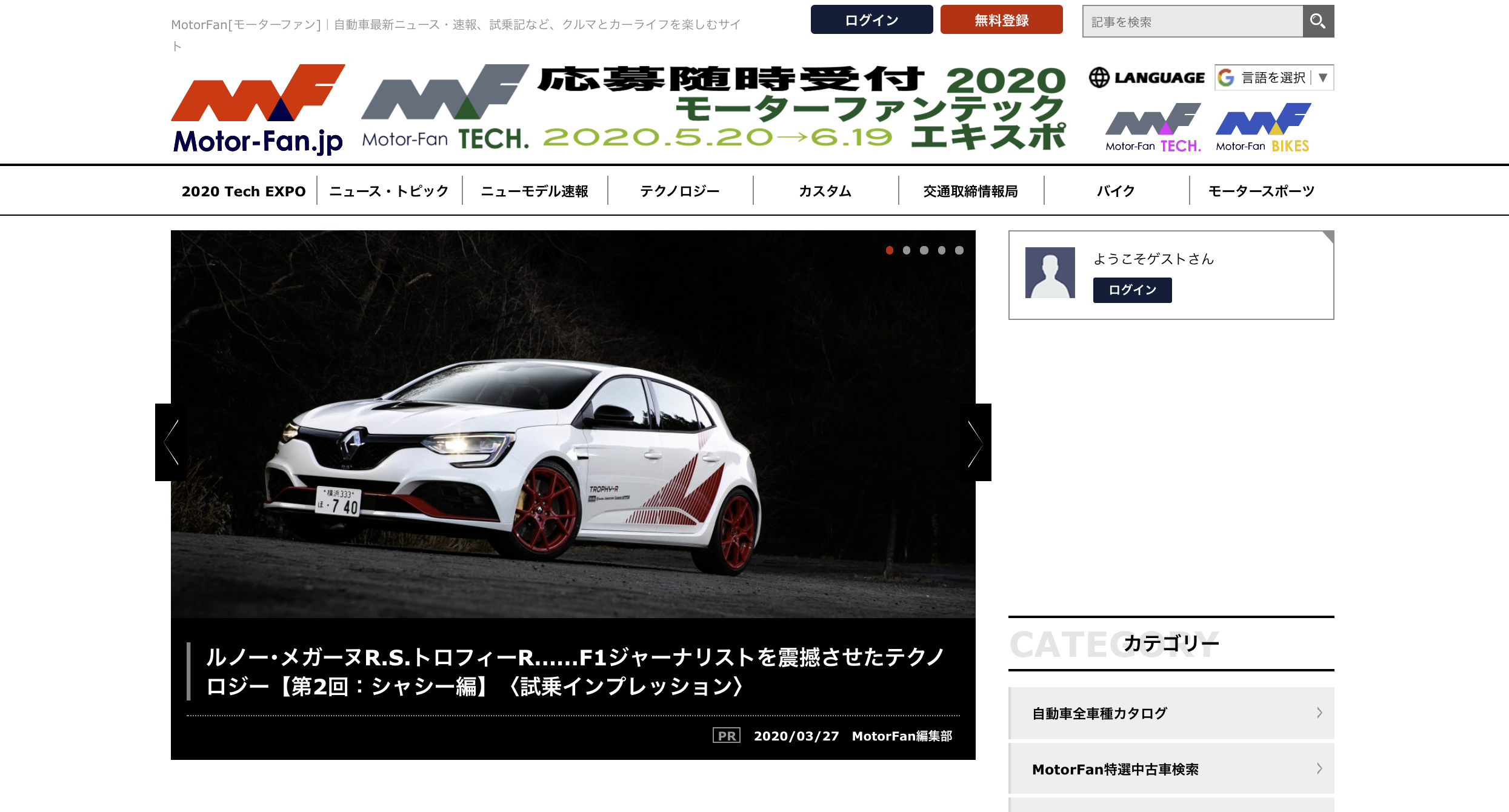Screen dimensions: 1509x812
Task: Show previous slide with left arrow
Action: (171, 442)
